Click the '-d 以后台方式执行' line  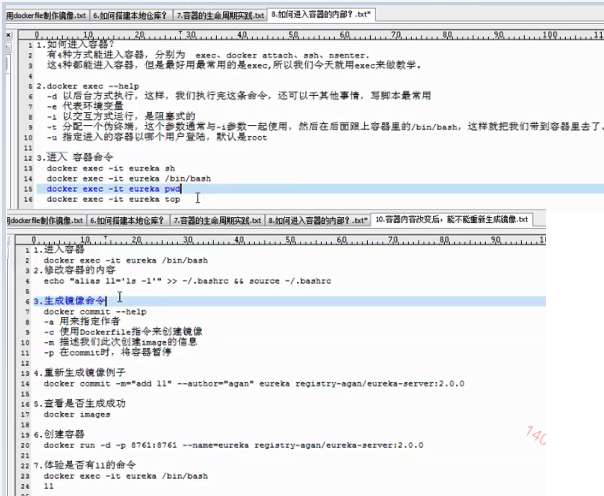coord(239,96)
